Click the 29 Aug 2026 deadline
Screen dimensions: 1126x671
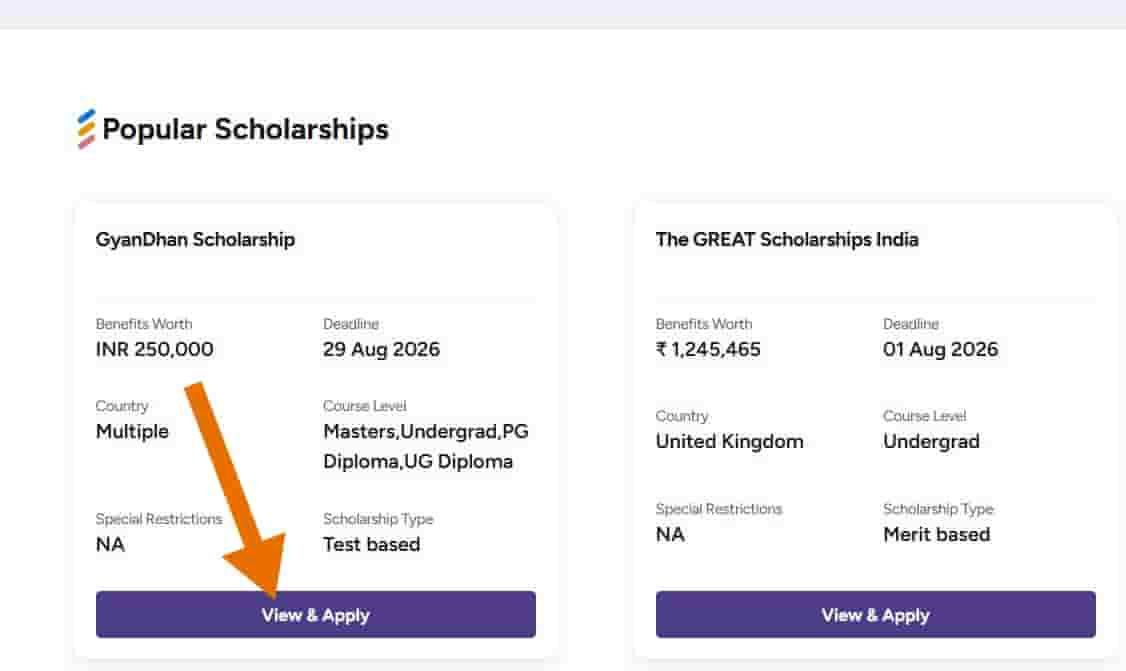pyautogui.click(x=381, y=349)
